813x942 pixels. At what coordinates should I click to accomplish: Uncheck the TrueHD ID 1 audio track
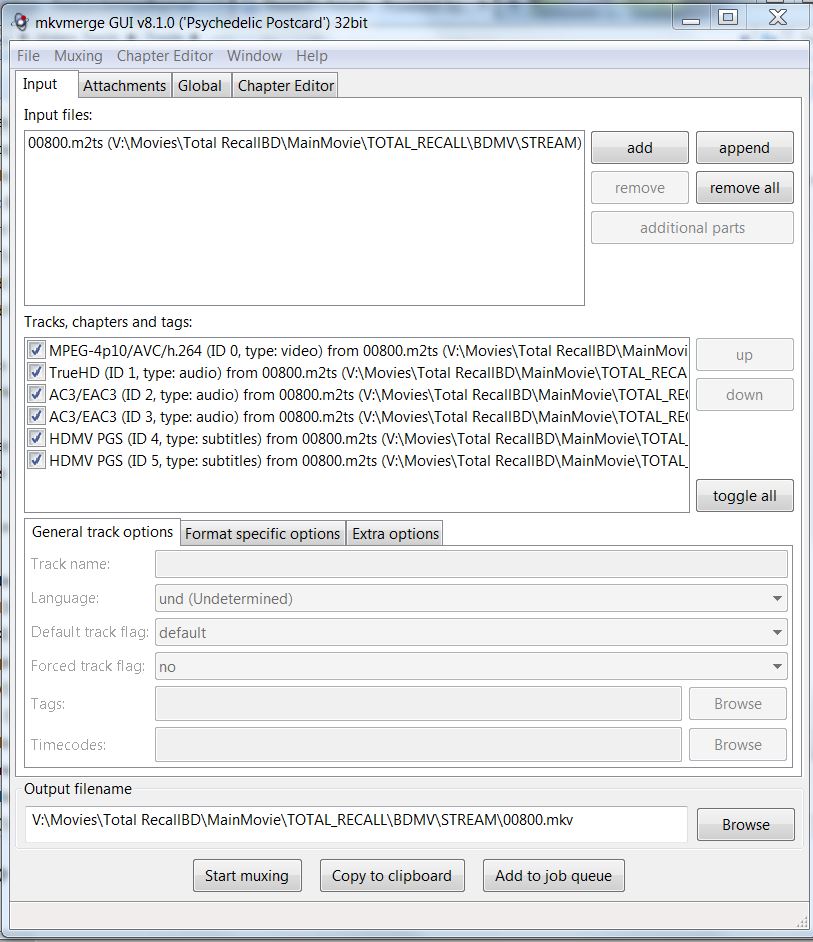(36, 372)
